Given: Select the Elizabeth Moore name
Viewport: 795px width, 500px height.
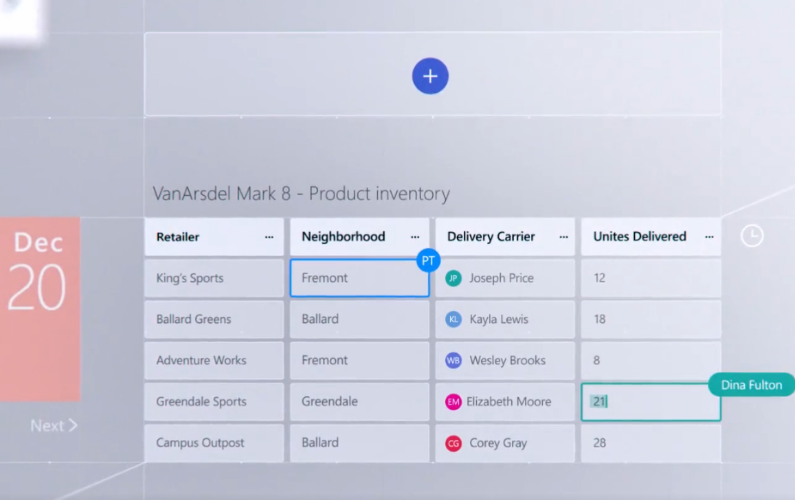Looking at the screenshot, I should click(509, 402).
